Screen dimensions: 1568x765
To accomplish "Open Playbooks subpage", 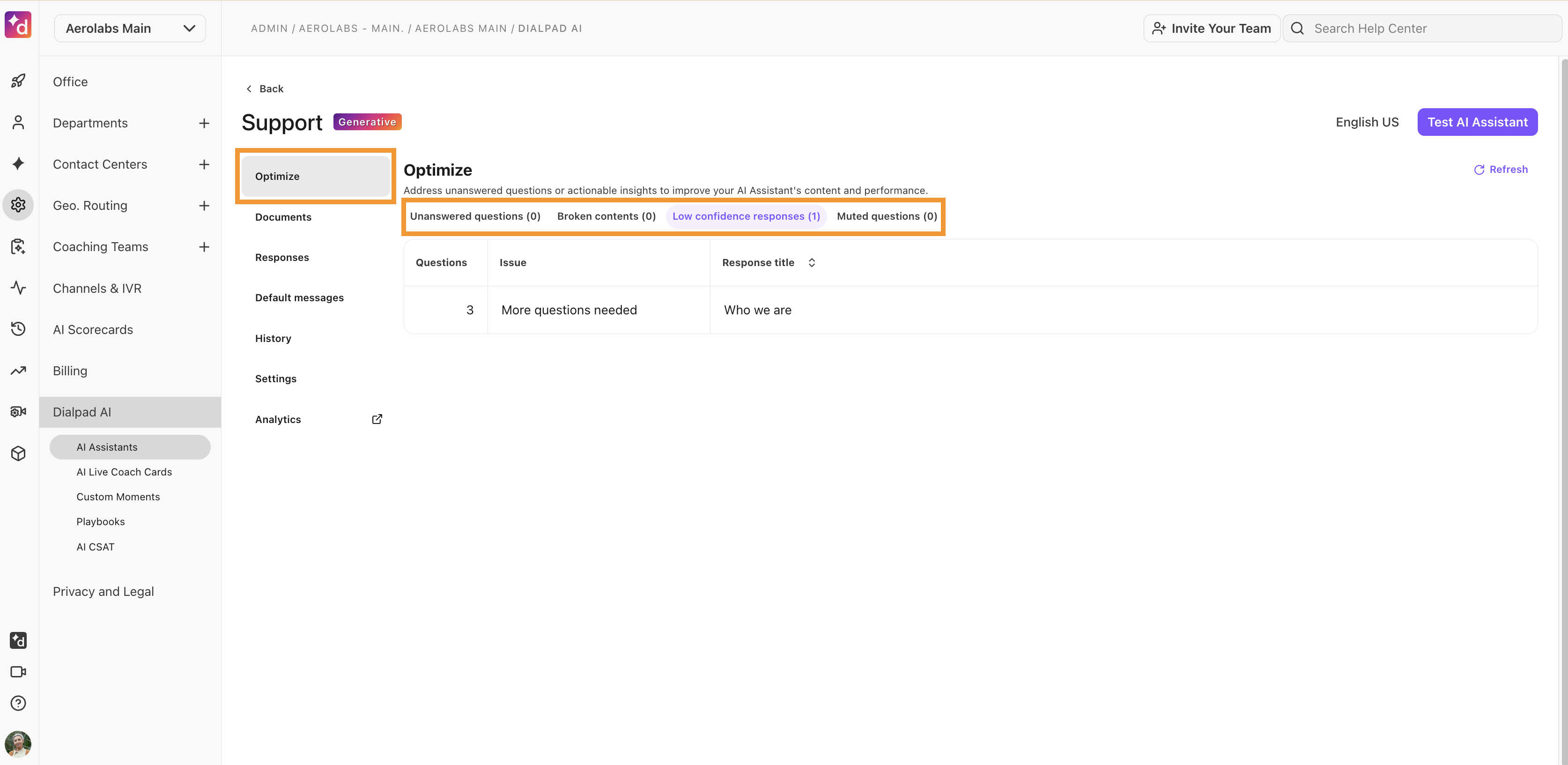I will click(x=130, y=522).
